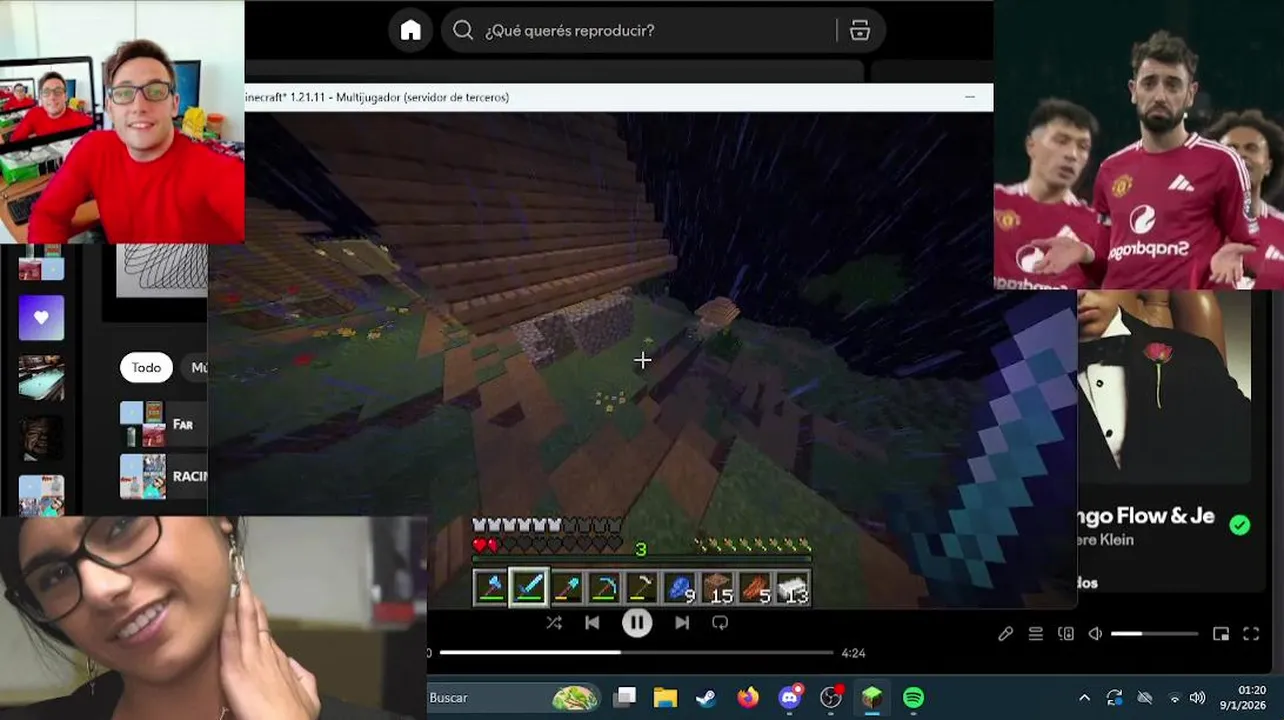Open Discord from the taskbar

[x=790, y=697]
